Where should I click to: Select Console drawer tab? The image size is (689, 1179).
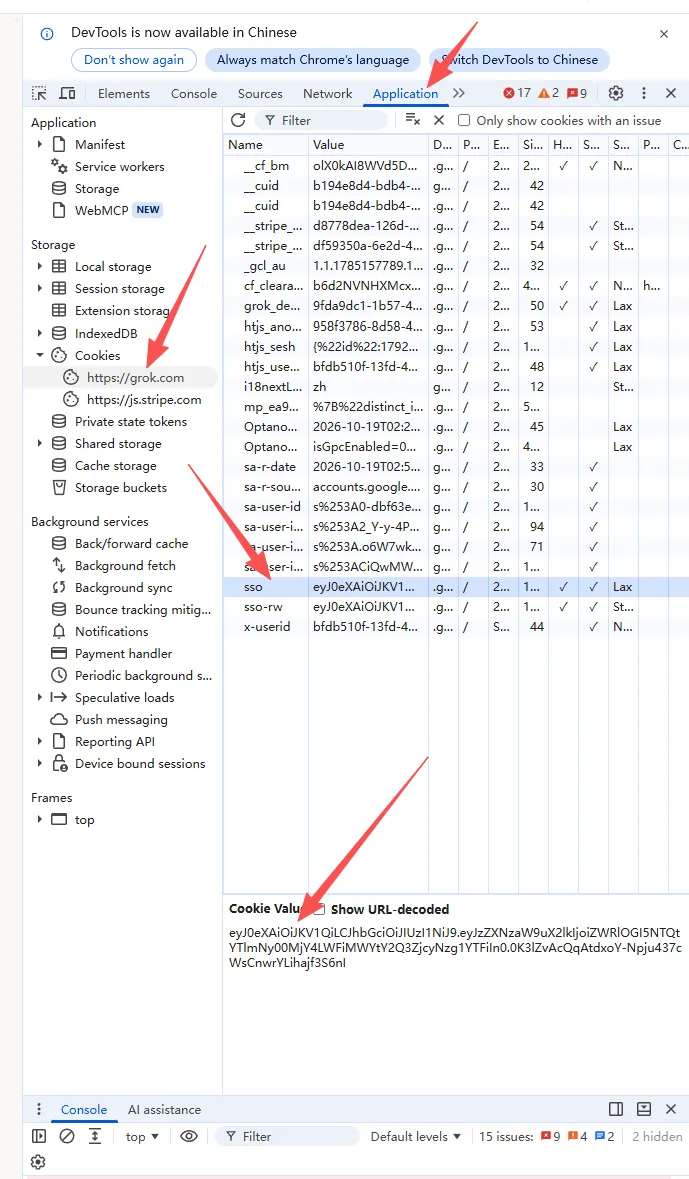click(83, 1109)
